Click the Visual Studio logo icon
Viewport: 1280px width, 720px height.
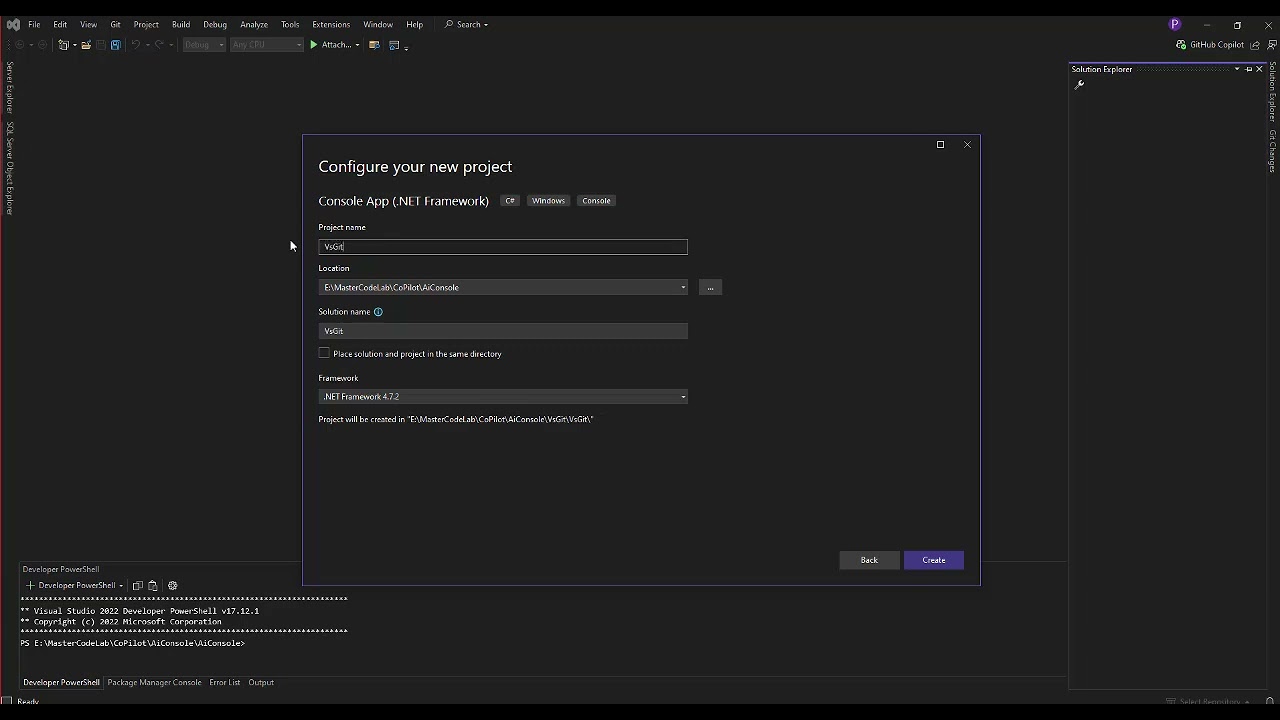[x=13, y=24]
